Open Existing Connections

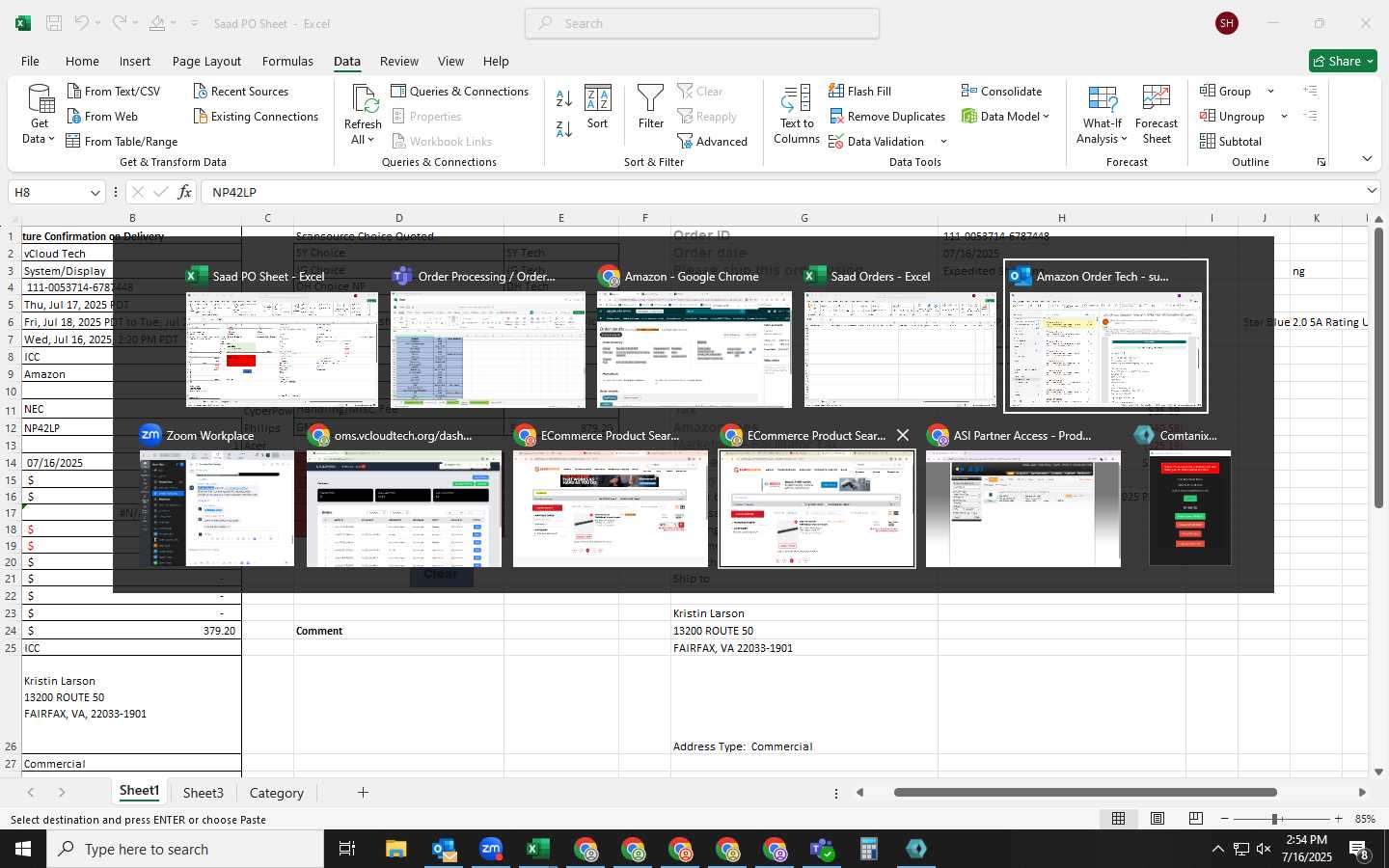(x=256, y=116)
